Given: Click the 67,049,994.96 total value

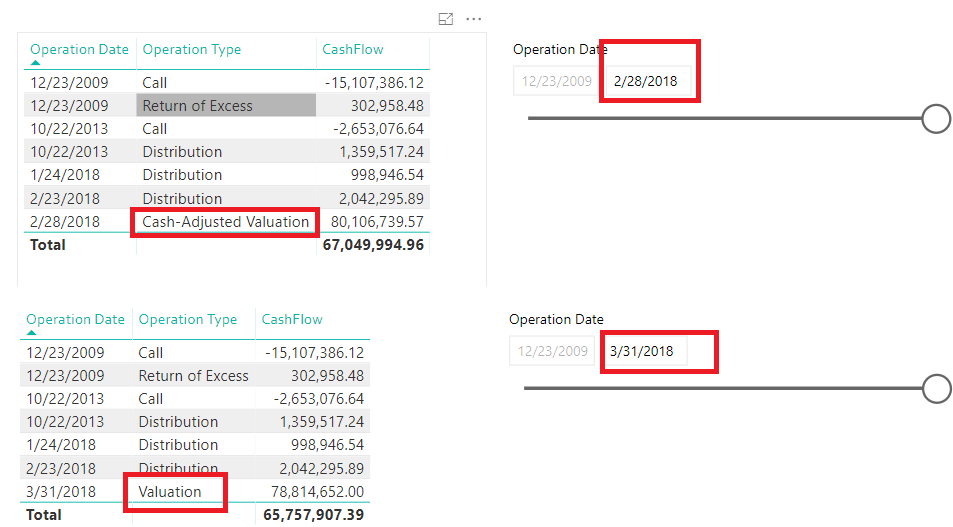Looking at the screenshot, I should [373, 245].
